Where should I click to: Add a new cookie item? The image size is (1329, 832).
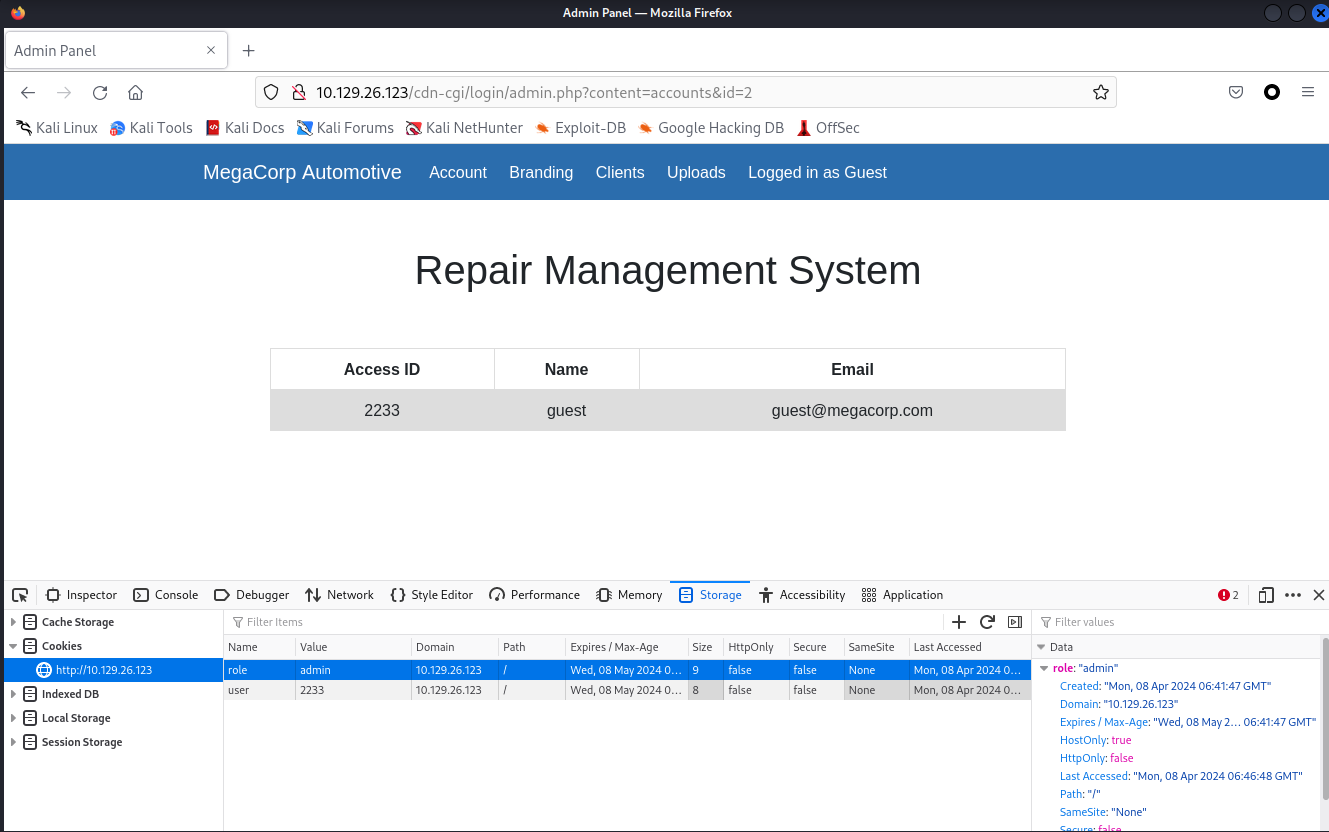[959, 622]
